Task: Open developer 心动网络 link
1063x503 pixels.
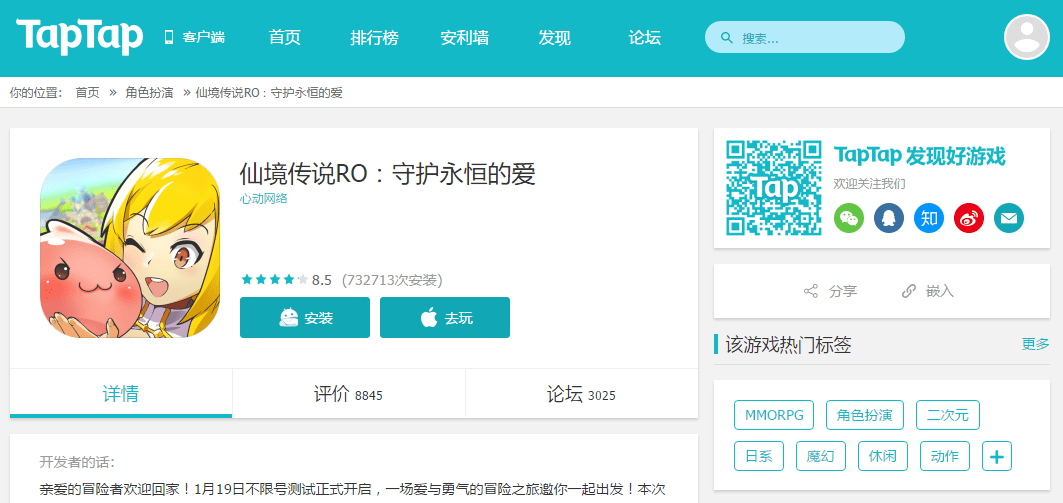Action: (x=264, y=199)
